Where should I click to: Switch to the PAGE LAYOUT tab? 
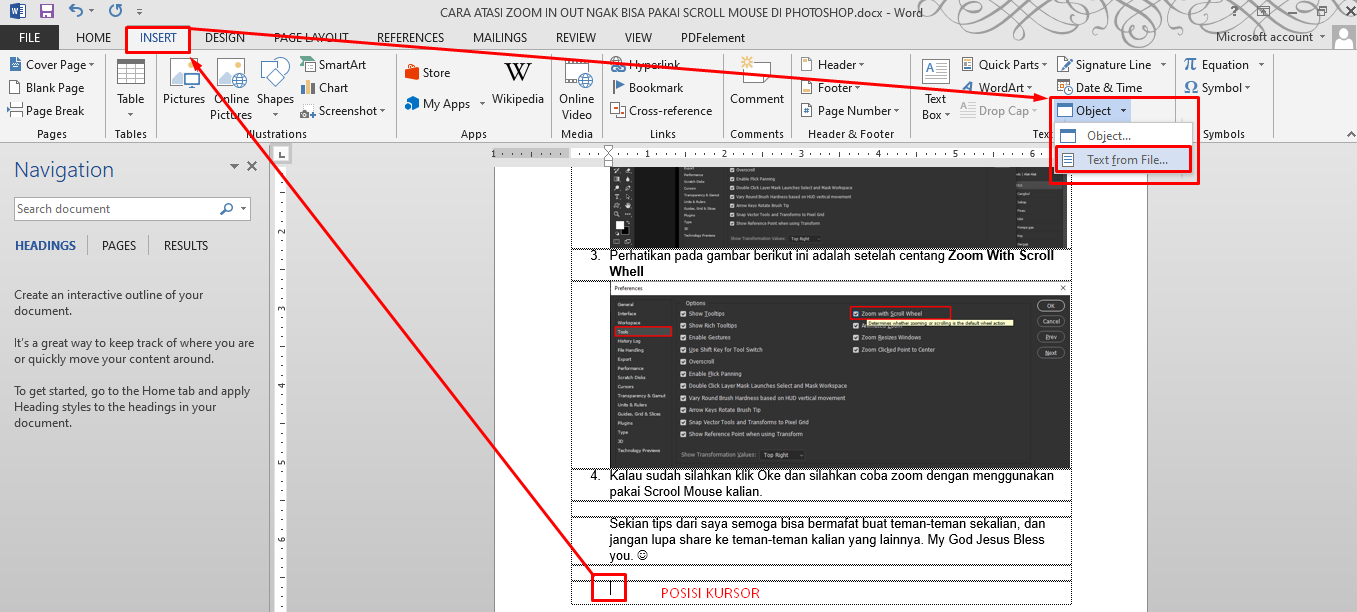point(311,38)
